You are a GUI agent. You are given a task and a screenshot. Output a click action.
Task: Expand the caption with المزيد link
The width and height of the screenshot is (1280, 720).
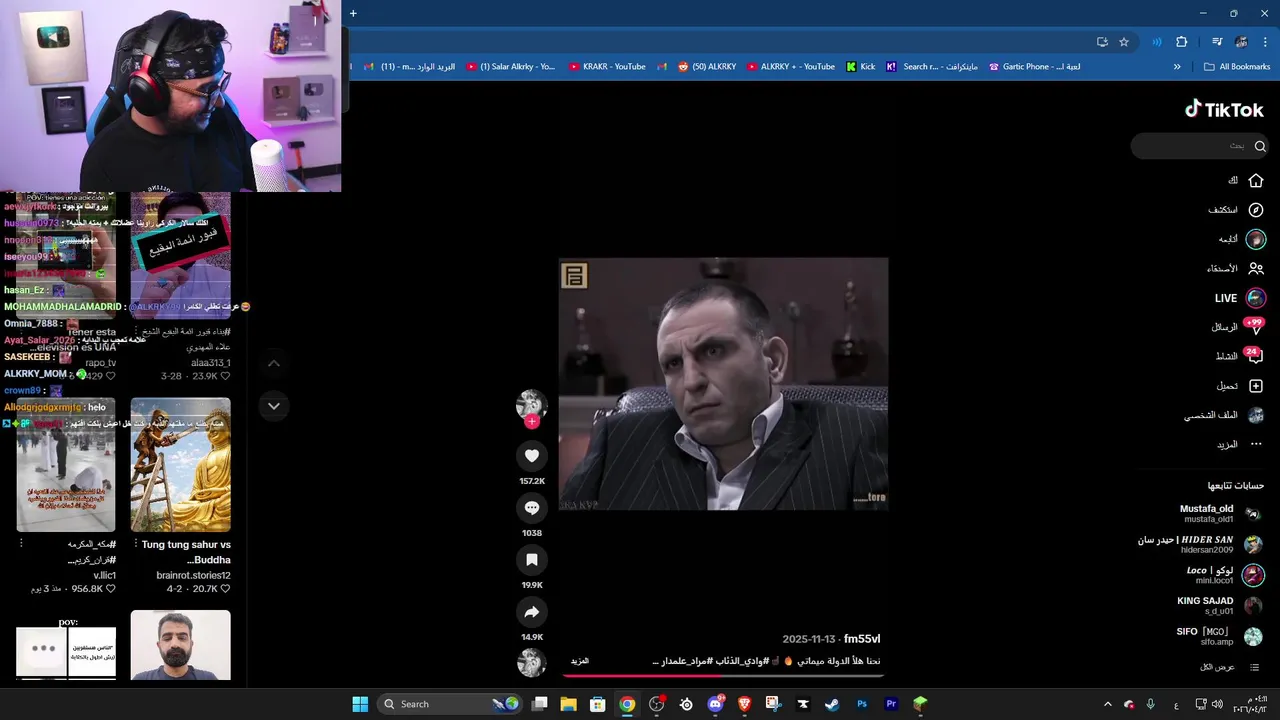click(x=580, y=661)
